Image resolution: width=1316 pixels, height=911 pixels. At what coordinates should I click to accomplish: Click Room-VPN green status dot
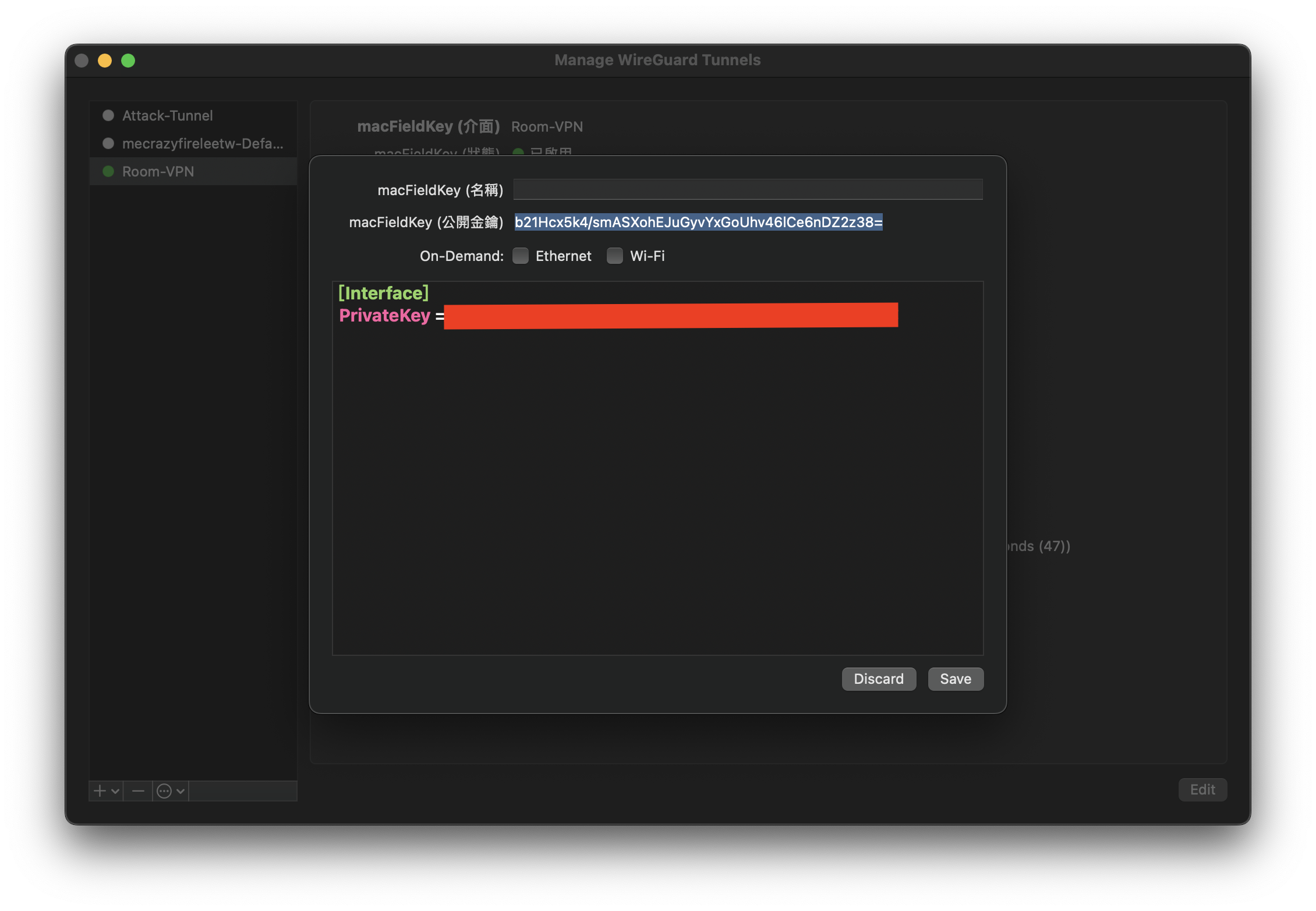pyautogui.click(x=108, y=171)
